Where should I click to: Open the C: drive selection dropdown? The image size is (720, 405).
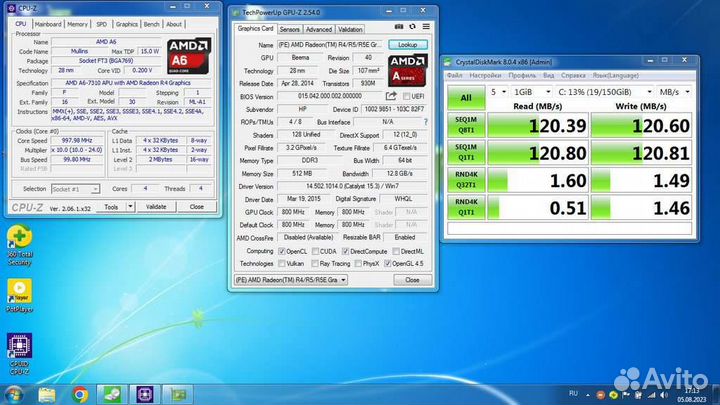[x=605, y=92]
